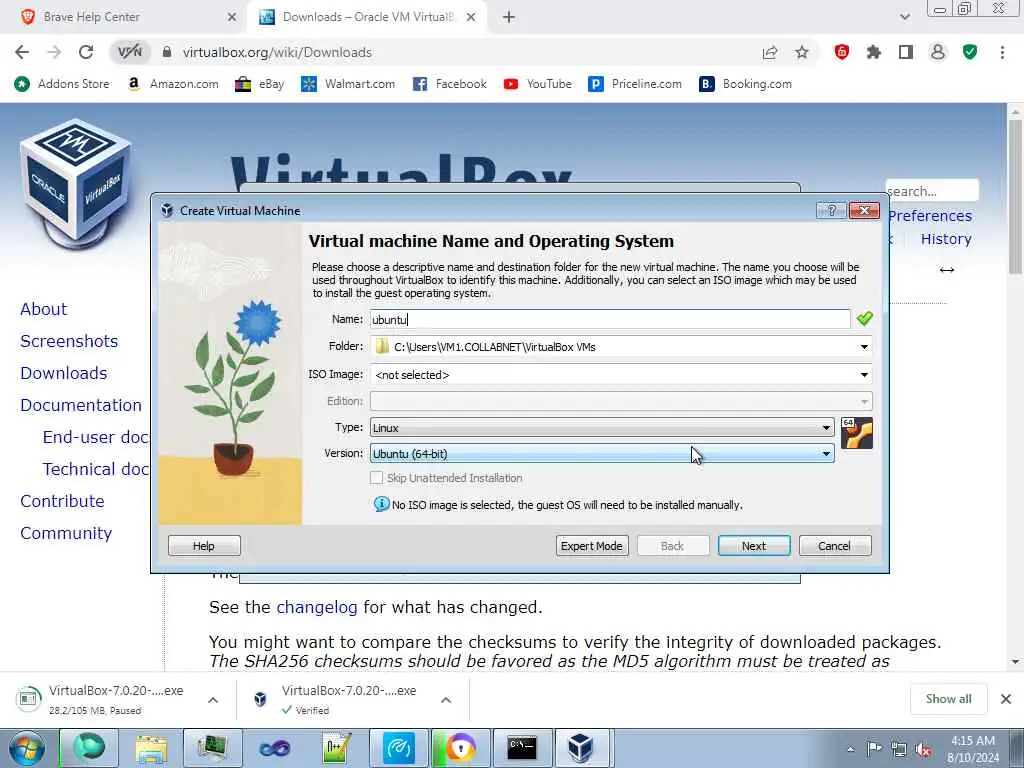Show hidden system tray icons

850,750
